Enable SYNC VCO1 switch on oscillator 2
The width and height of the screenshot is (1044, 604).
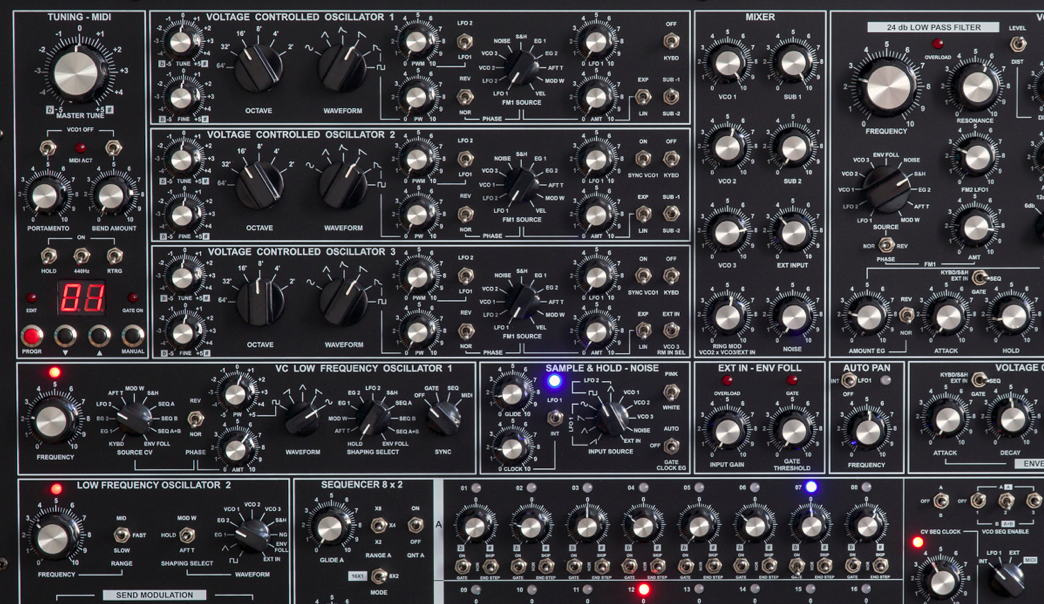(643, 158)
